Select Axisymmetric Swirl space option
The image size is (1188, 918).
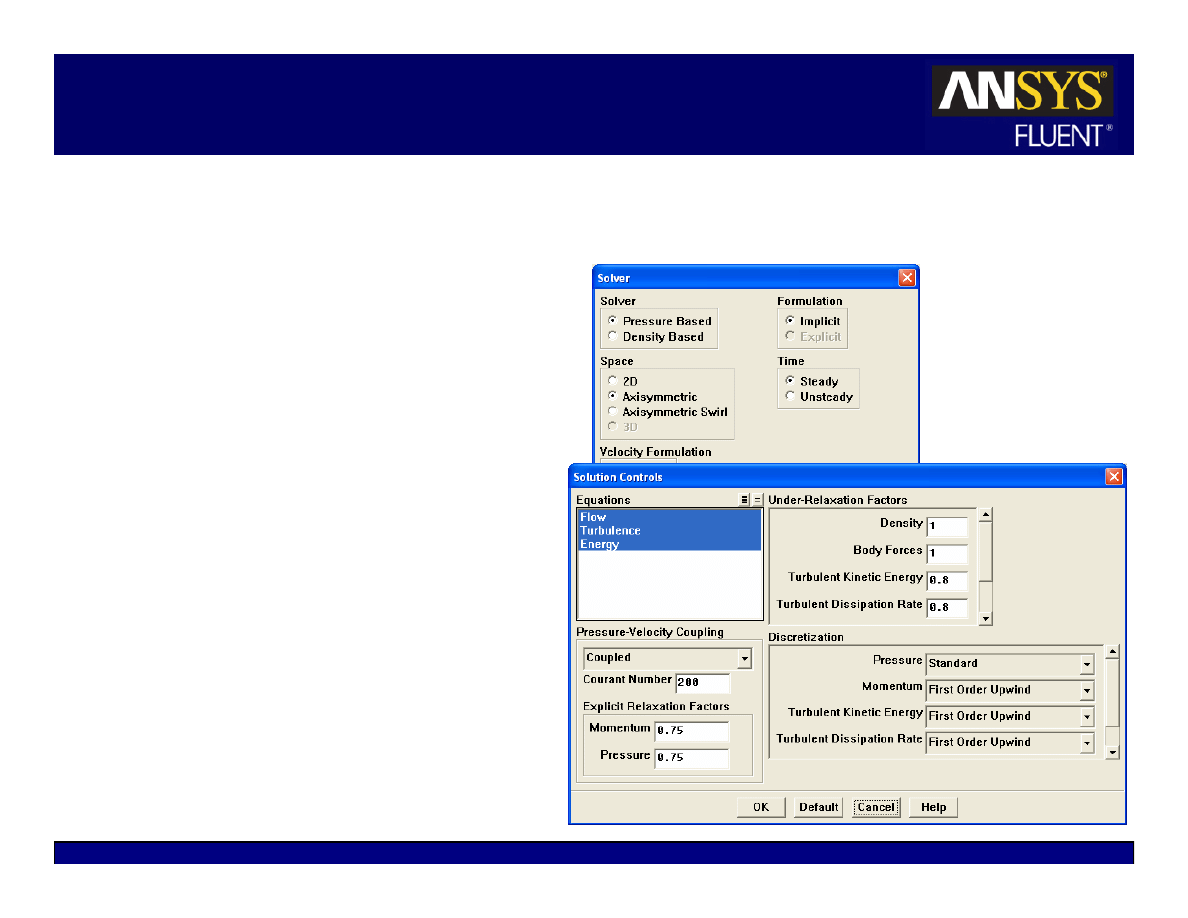tap(612, 412)
